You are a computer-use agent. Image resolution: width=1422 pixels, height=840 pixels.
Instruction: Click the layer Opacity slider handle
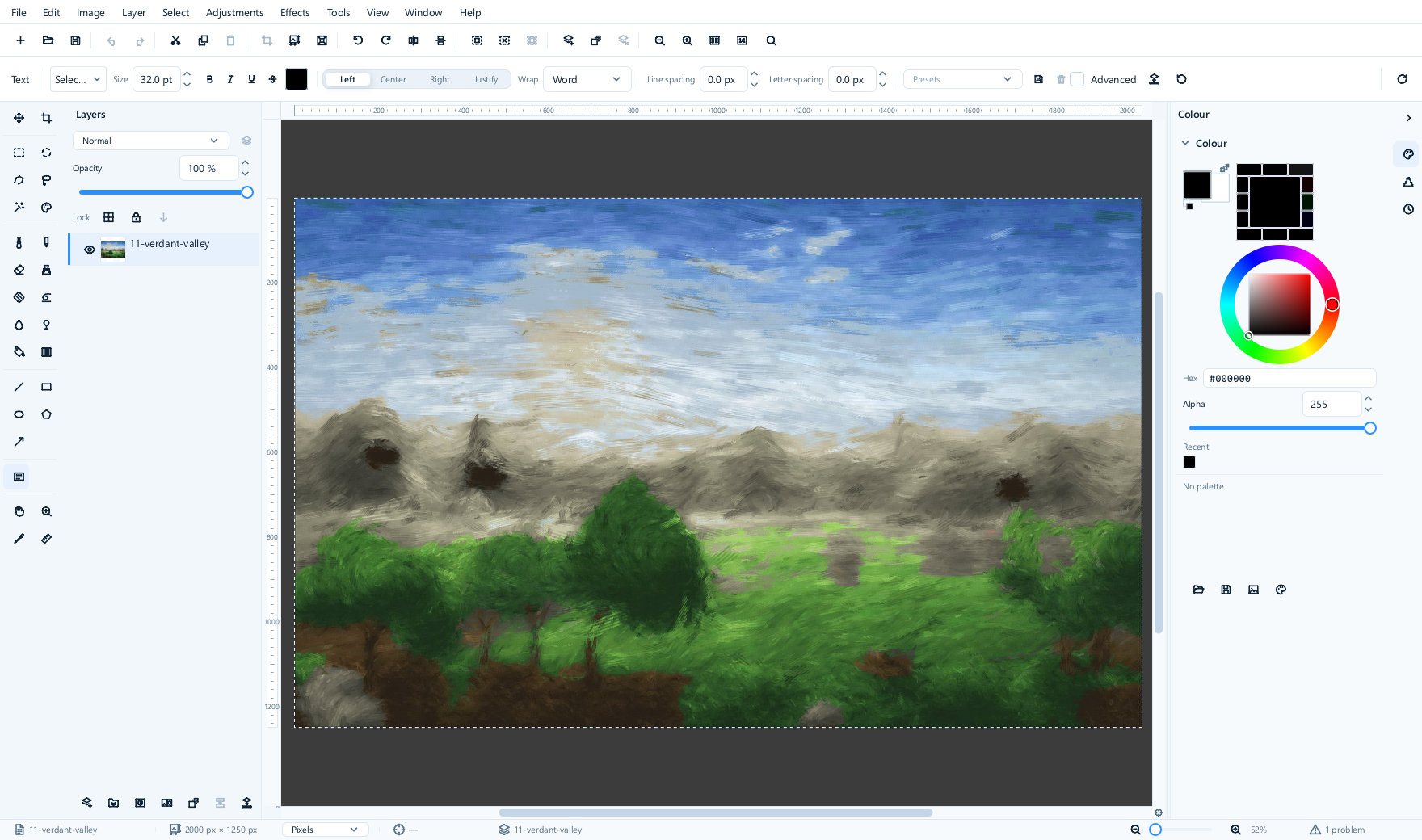pyautogui.click(x=247, y=192)
